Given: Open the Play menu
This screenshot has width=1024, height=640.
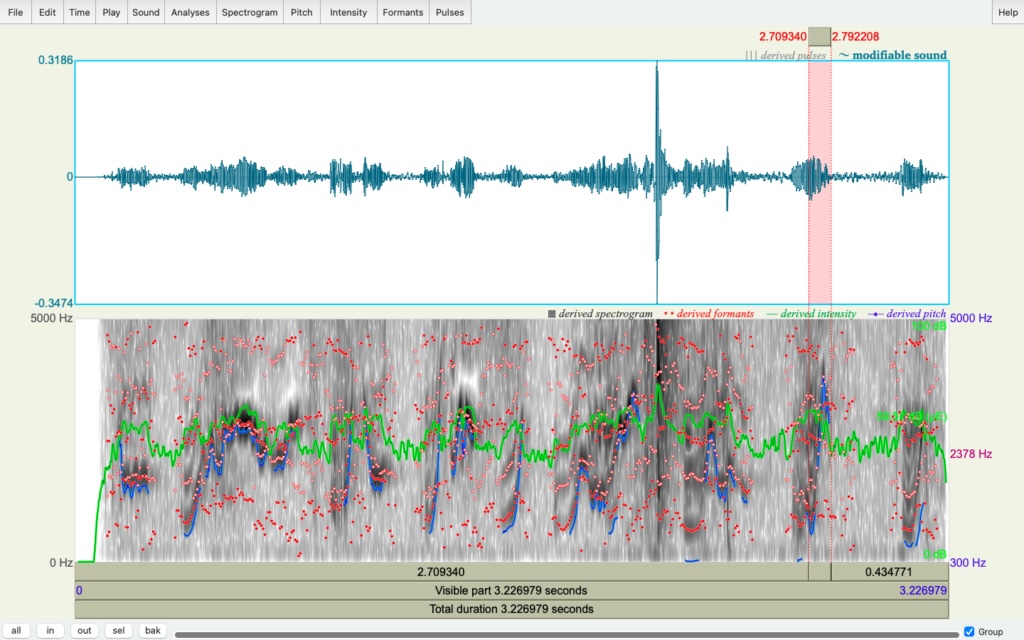Looking at the screenshot, I should click(x=111, y=12).
